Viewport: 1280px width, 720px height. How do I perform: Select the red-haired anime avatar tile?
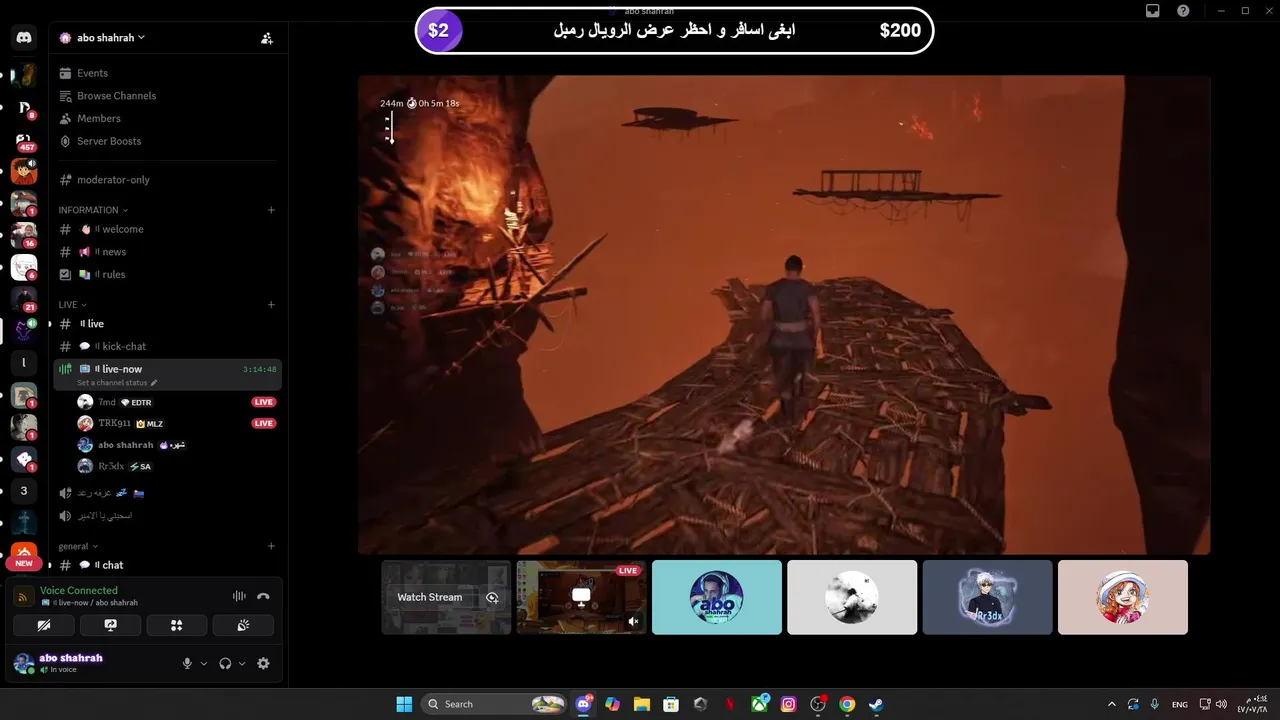[x=1123, y=597]
